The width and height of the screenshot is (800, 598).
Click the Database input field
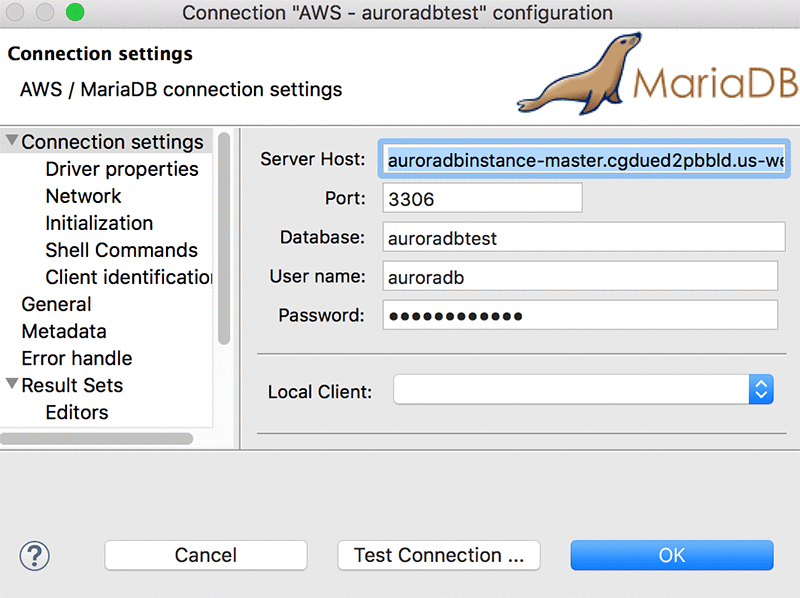[584, 237]
